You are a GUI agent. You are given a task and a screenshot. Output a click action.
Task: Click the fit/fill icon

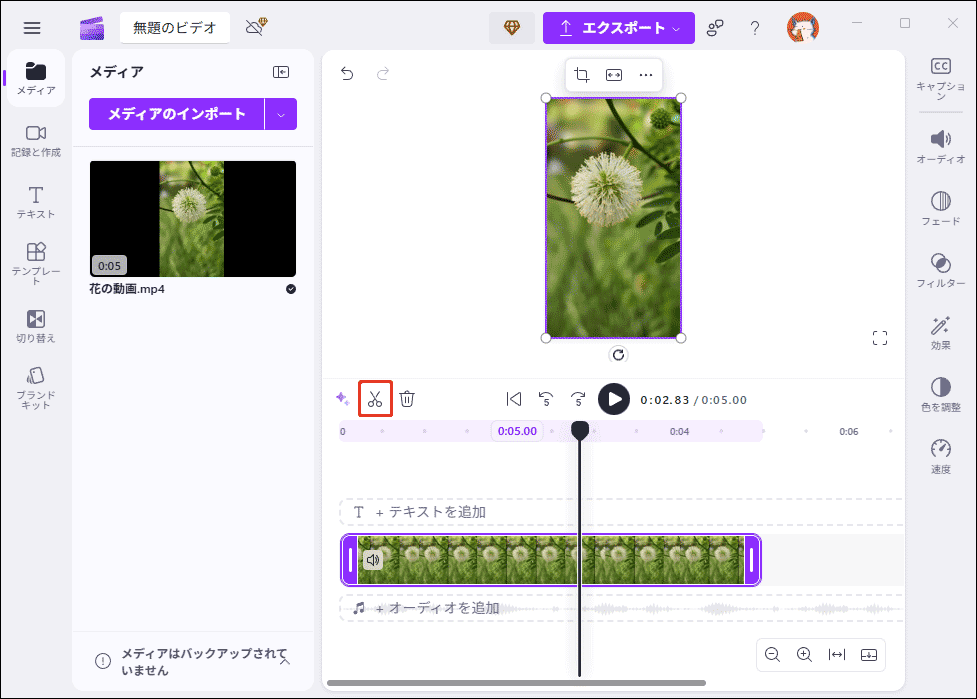[614, 75]
